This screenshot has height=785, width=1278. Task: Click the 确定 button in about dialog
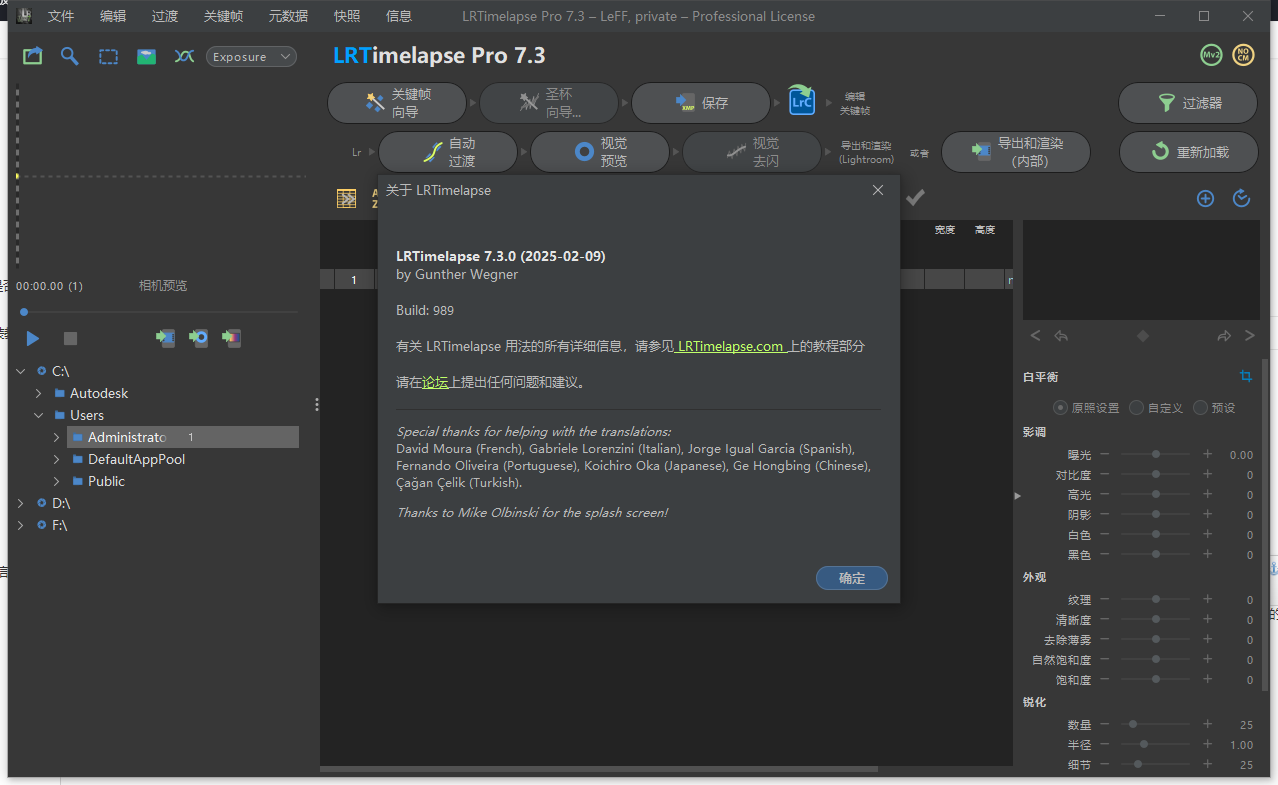click(x=852, y=578)
